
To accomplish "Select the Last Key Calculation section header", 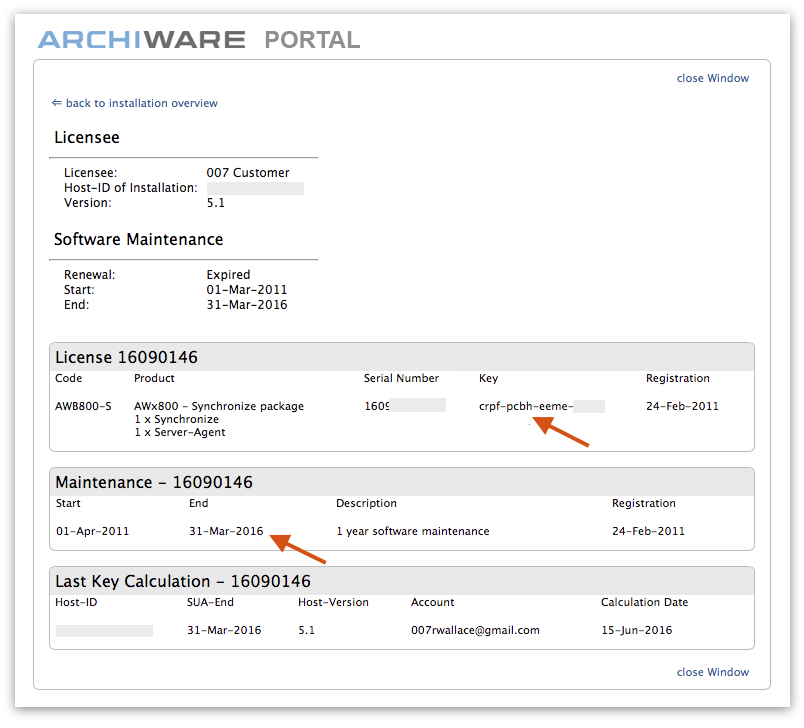I will [183, 581].
